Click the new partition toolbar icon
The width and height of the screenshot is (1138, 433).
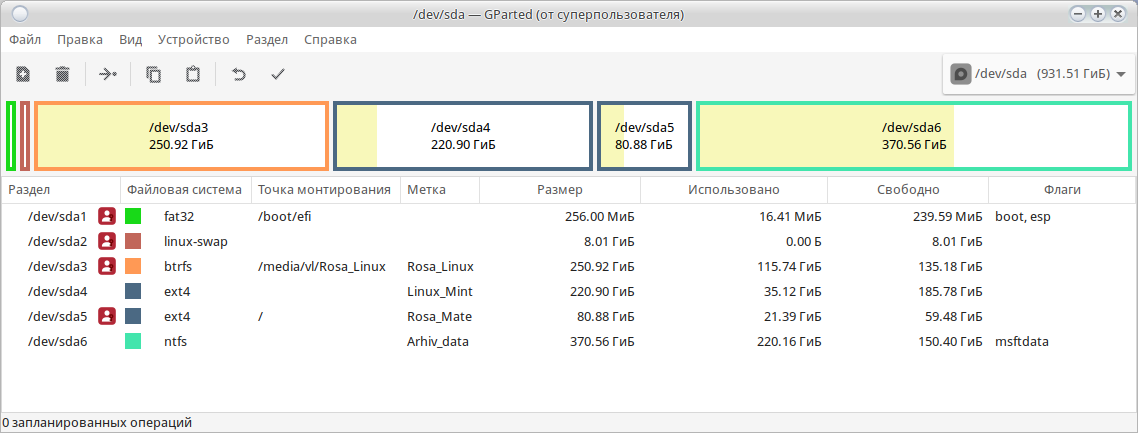23,74
